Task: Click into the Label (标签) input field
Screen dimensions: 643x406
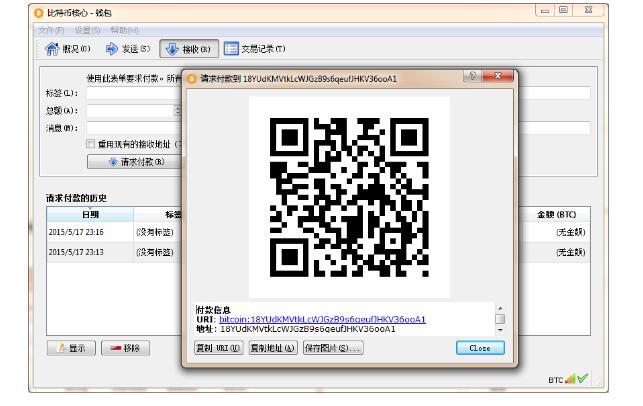Action: pyautogui.click(x=134, y=93)
